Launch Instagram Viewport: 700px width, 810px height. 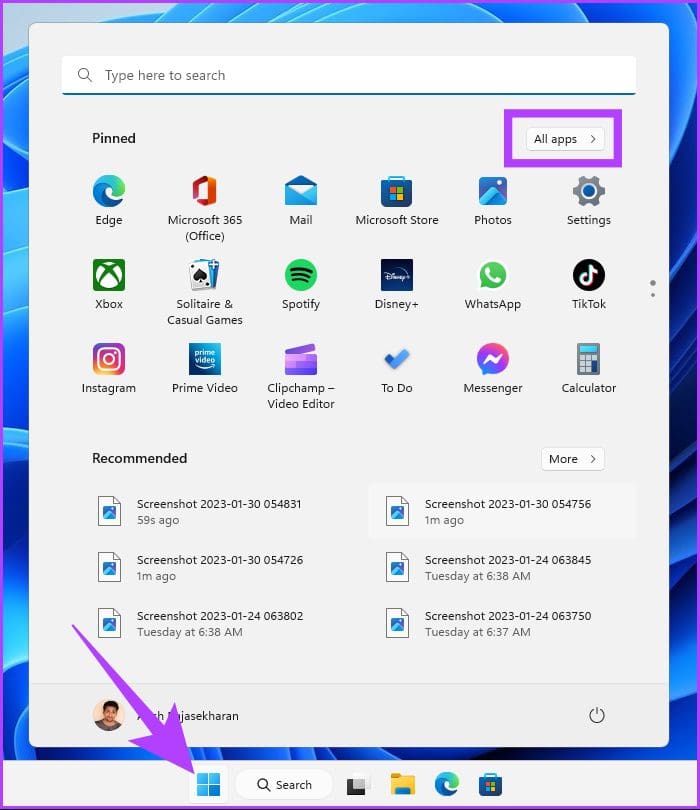point(108,368)
